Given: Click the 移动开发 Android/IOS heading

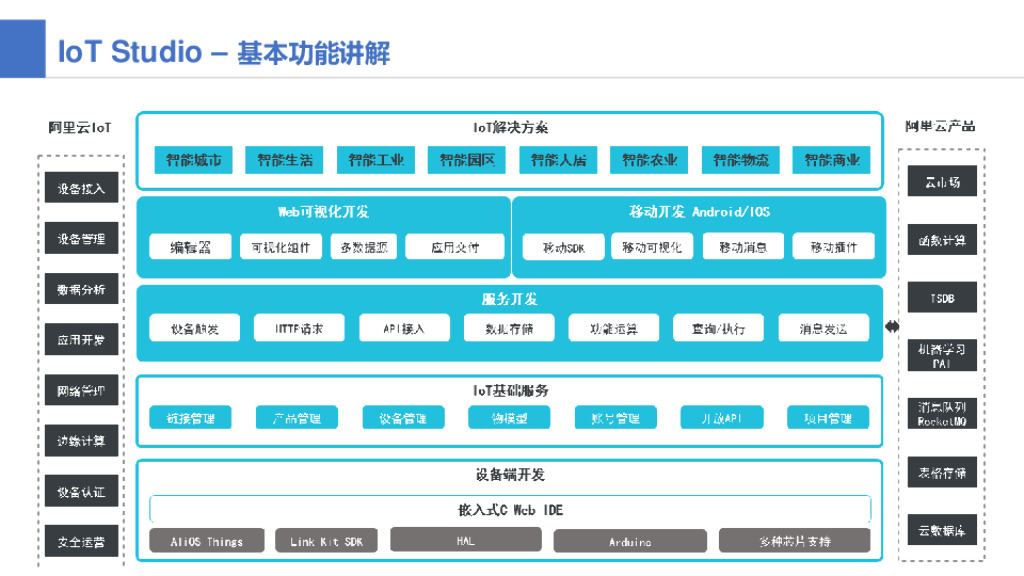Looking at the screenshot, I should click(699, 212).
